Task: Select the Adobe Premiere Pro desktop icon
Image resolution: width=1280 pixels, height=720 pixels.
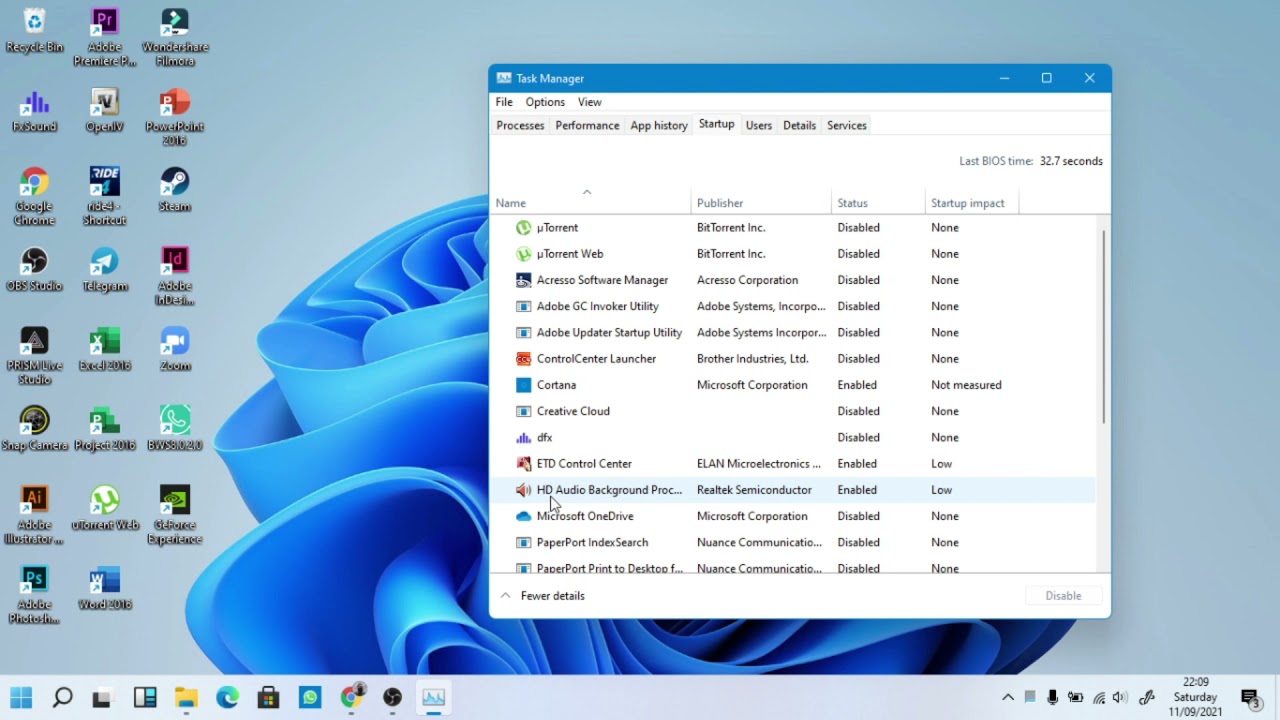Action: tap(104, 37)
